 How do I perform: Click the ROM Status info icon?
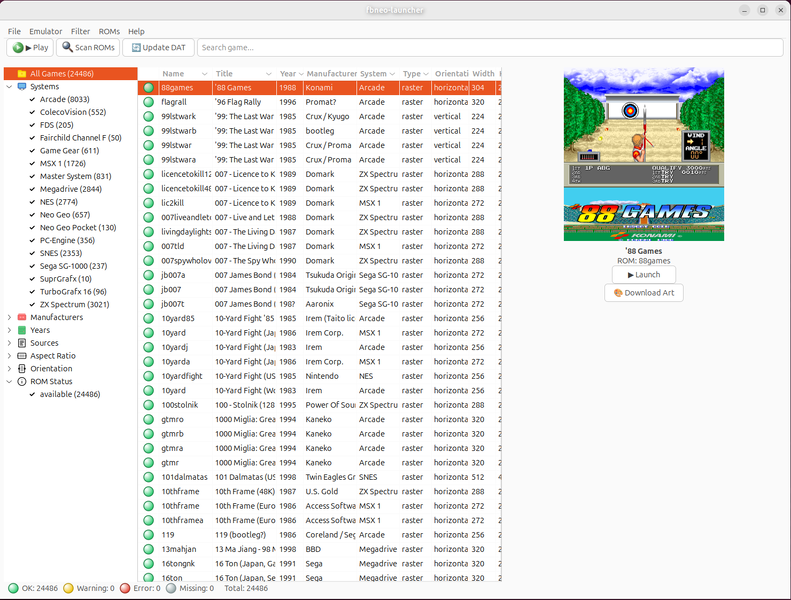(x=22, y=381)
